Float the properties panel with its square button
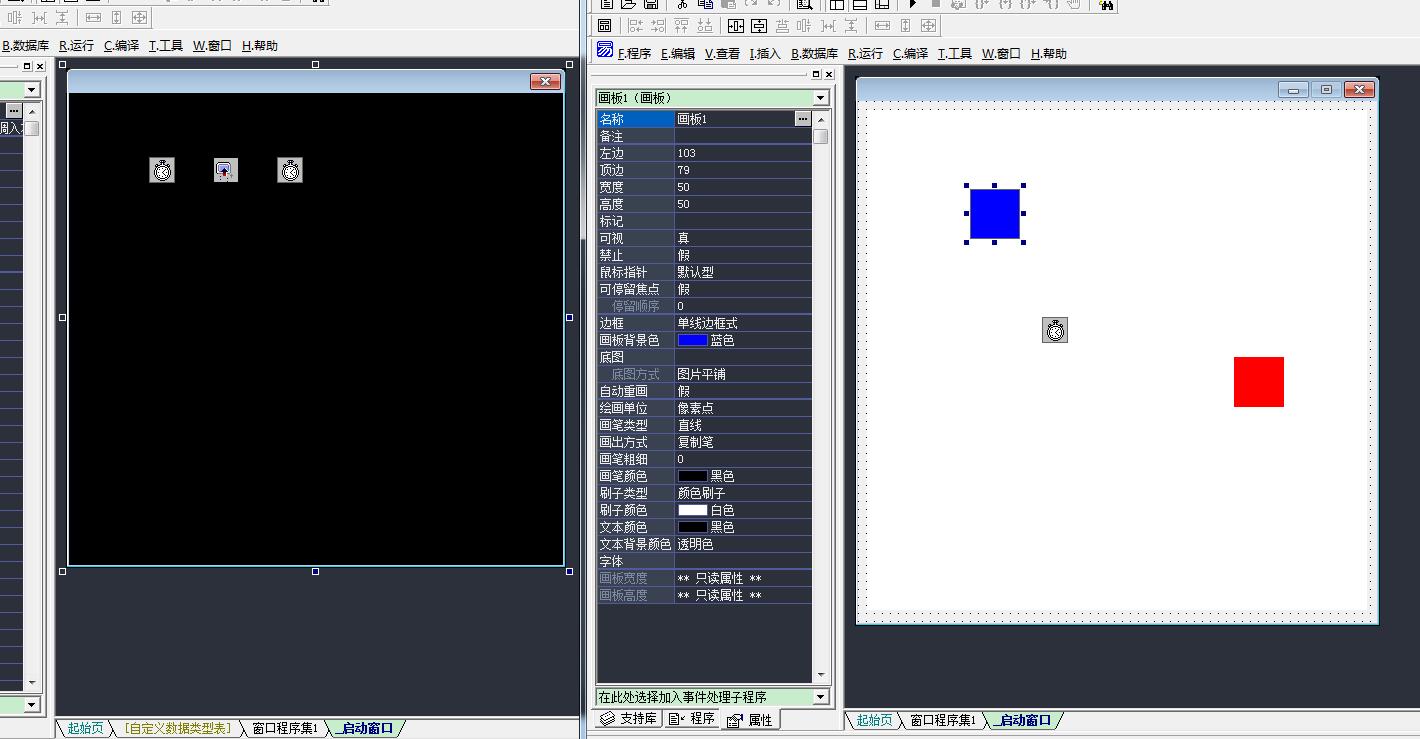This screenshot has height=739, width=1420. (x=816, y=75)
